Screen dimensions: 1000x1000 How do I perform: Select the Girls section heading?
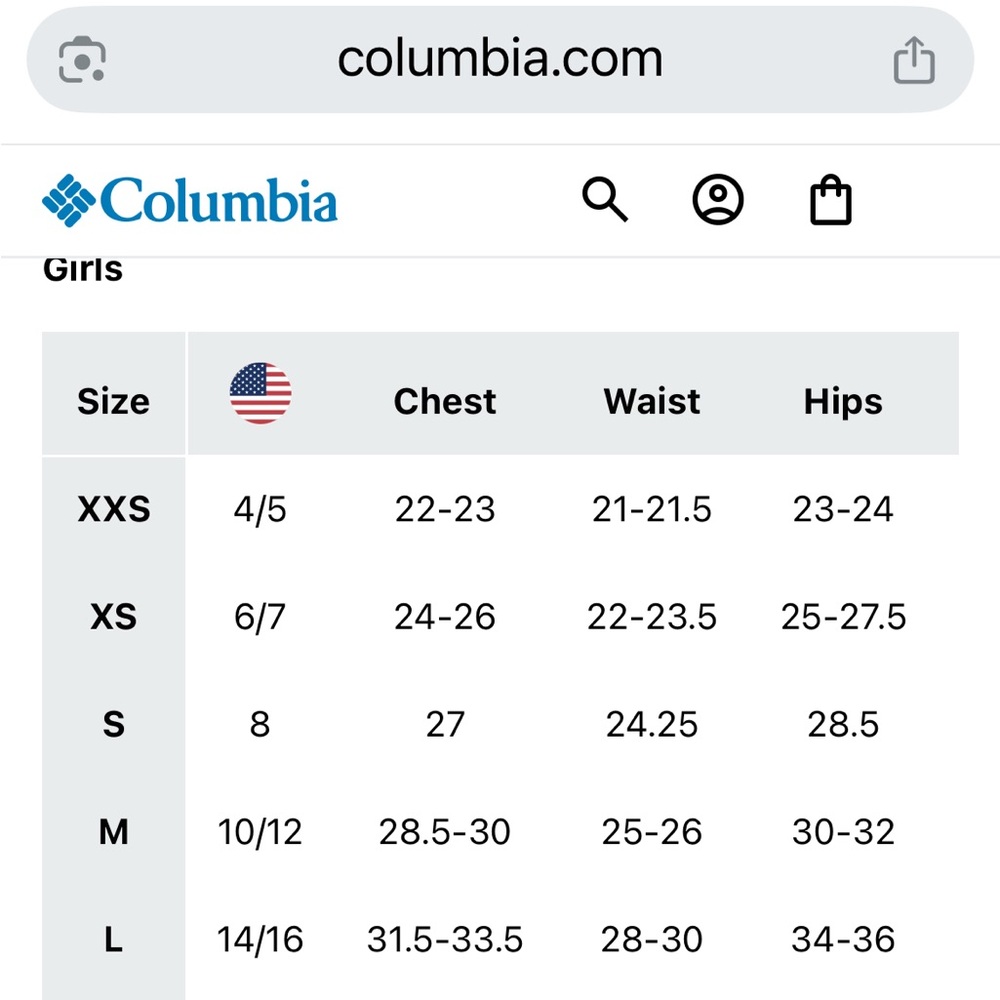[83, 268]
